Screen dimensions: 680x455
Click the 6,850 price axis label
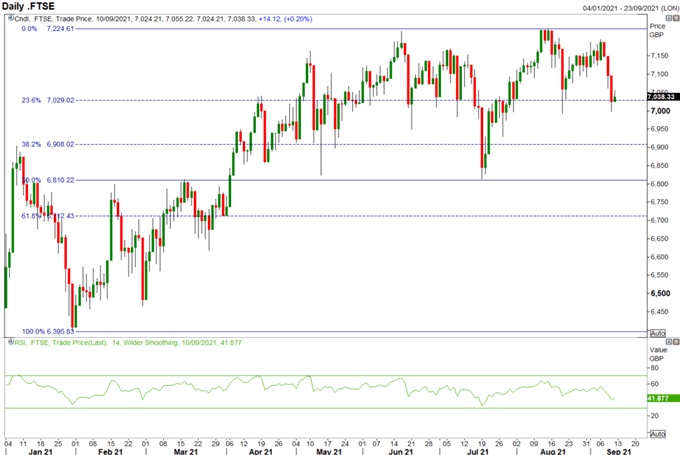(659, 166)
